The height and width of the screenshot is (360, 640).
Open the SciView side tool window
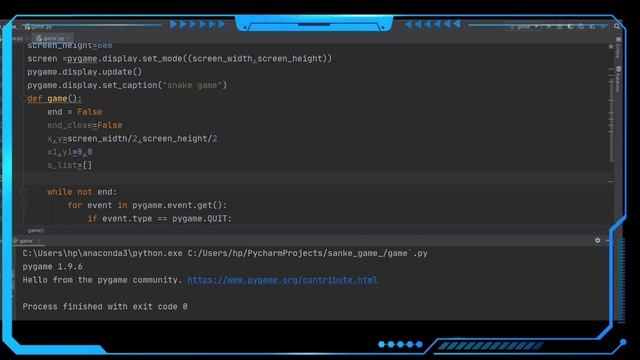point(618,49)
